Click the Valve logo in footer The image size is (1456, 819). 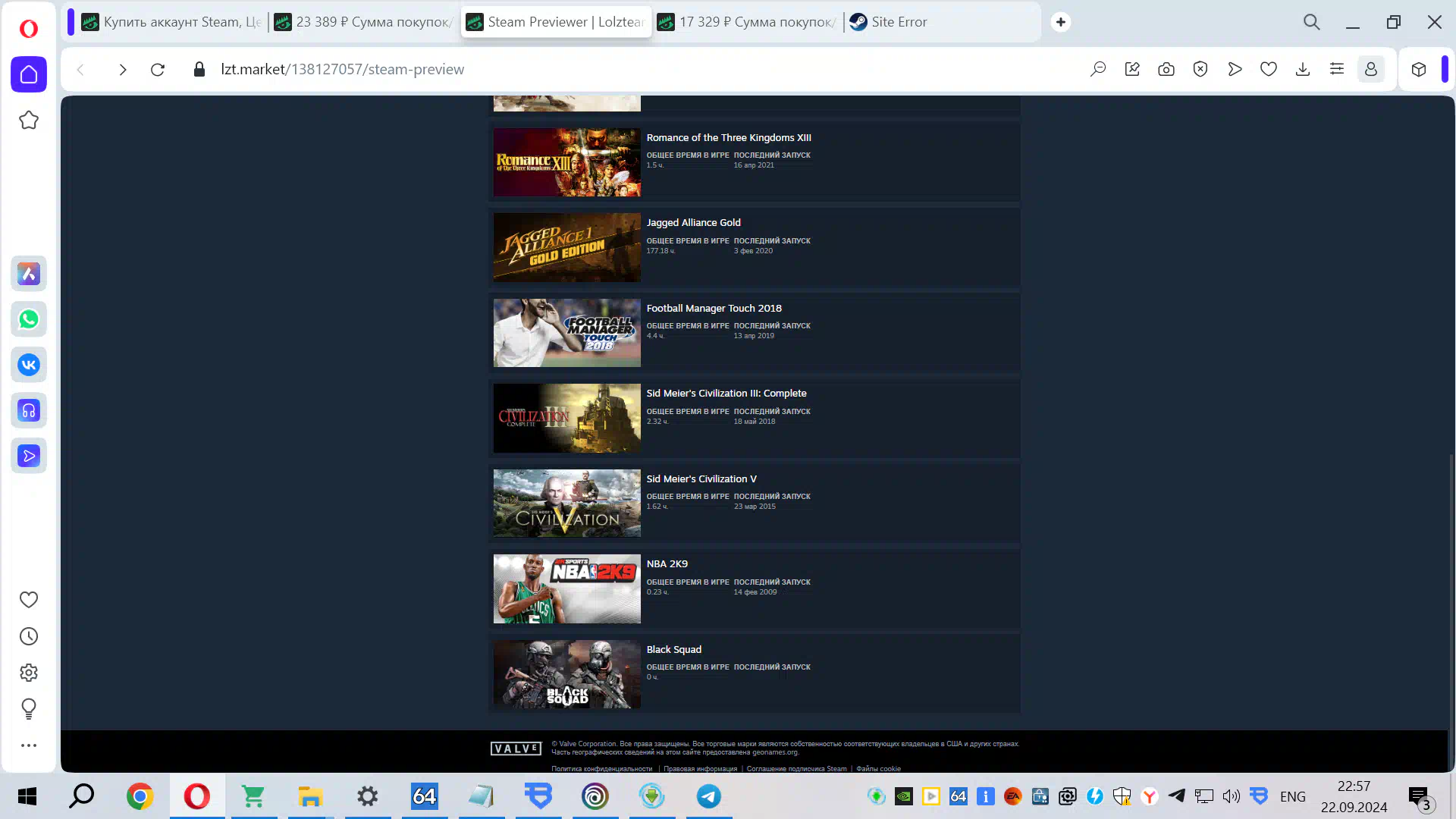[x=516, y=748]
